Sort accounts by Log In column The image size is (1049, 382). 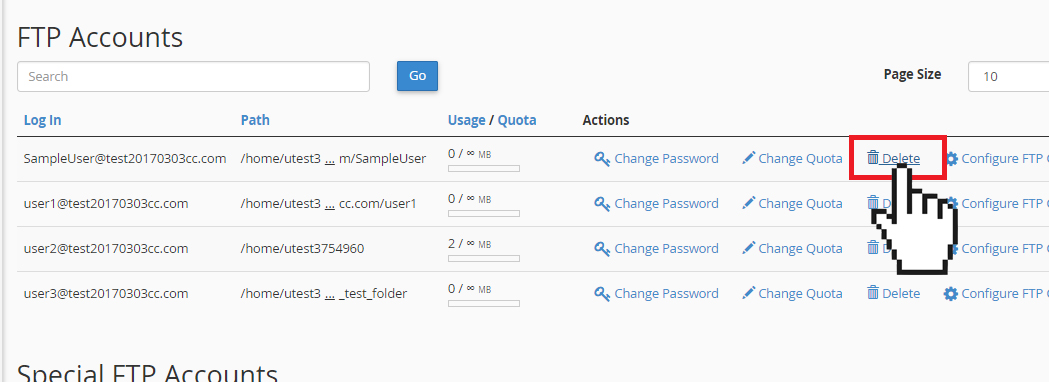(x=42, y=120)
